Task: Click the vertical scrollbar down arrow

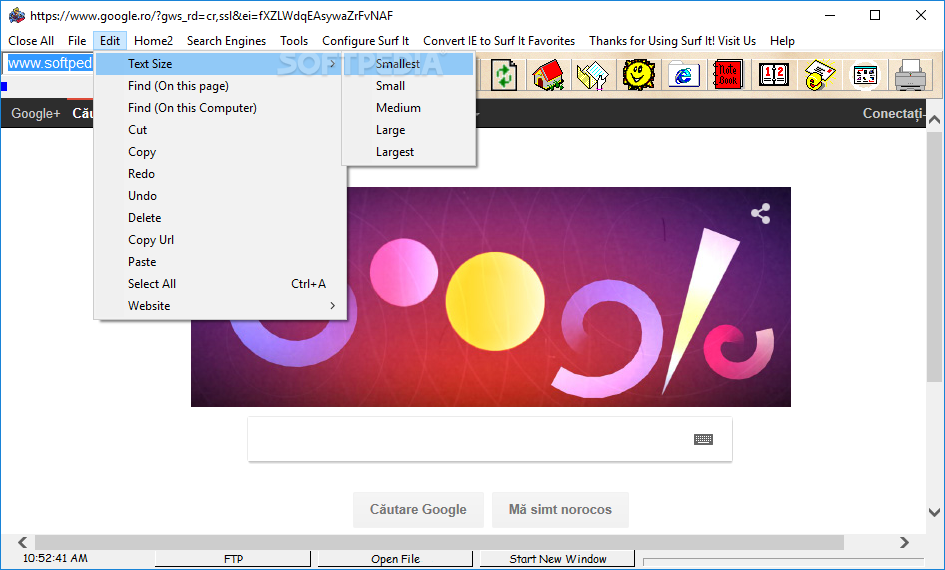Action: point(934,512)
